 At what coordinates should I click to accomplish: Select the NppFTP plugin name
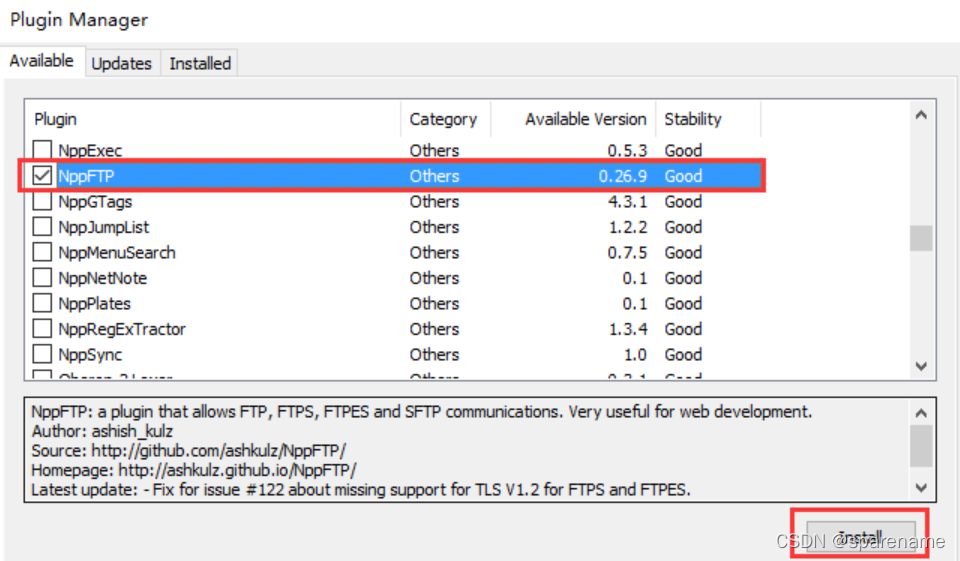86,176
